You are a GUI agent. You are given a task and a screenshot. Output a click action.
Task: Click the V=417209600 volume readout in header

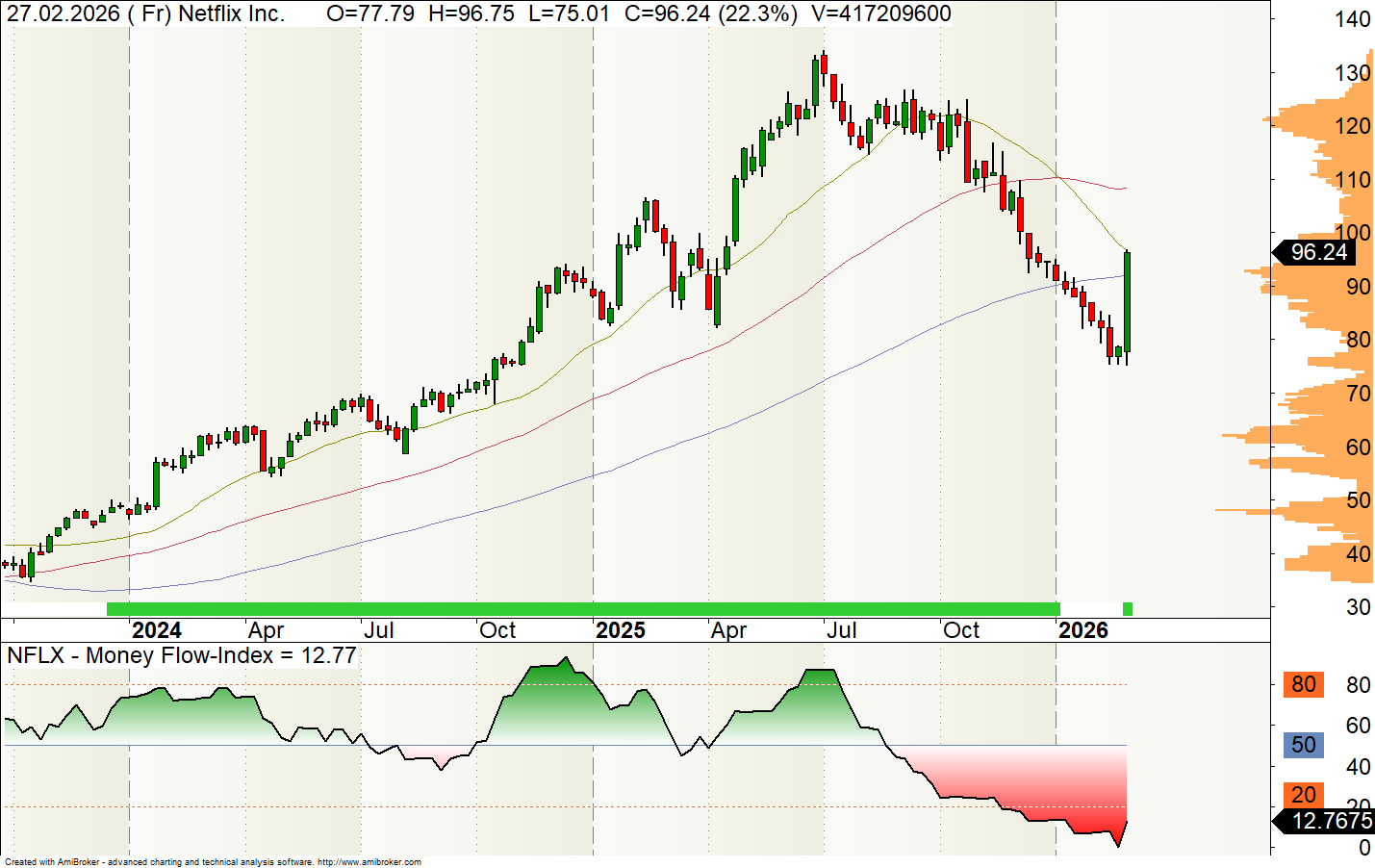(x=880, y=13)
